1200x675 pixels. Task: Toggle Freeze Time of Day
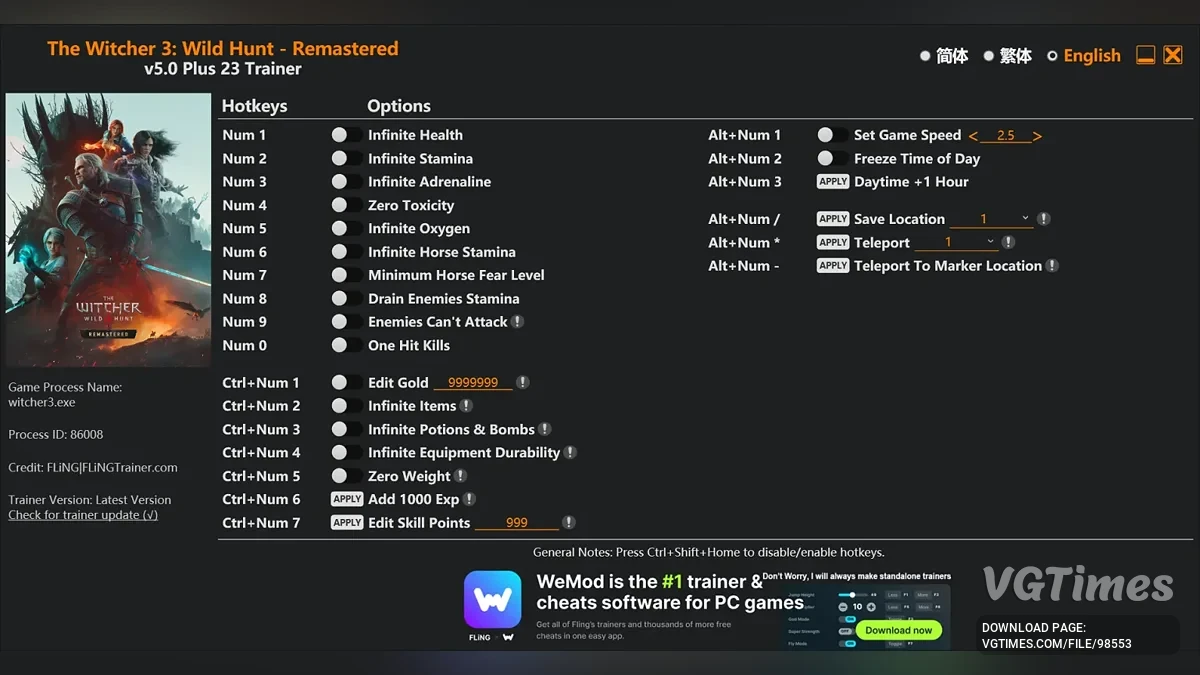click(833, 158)
